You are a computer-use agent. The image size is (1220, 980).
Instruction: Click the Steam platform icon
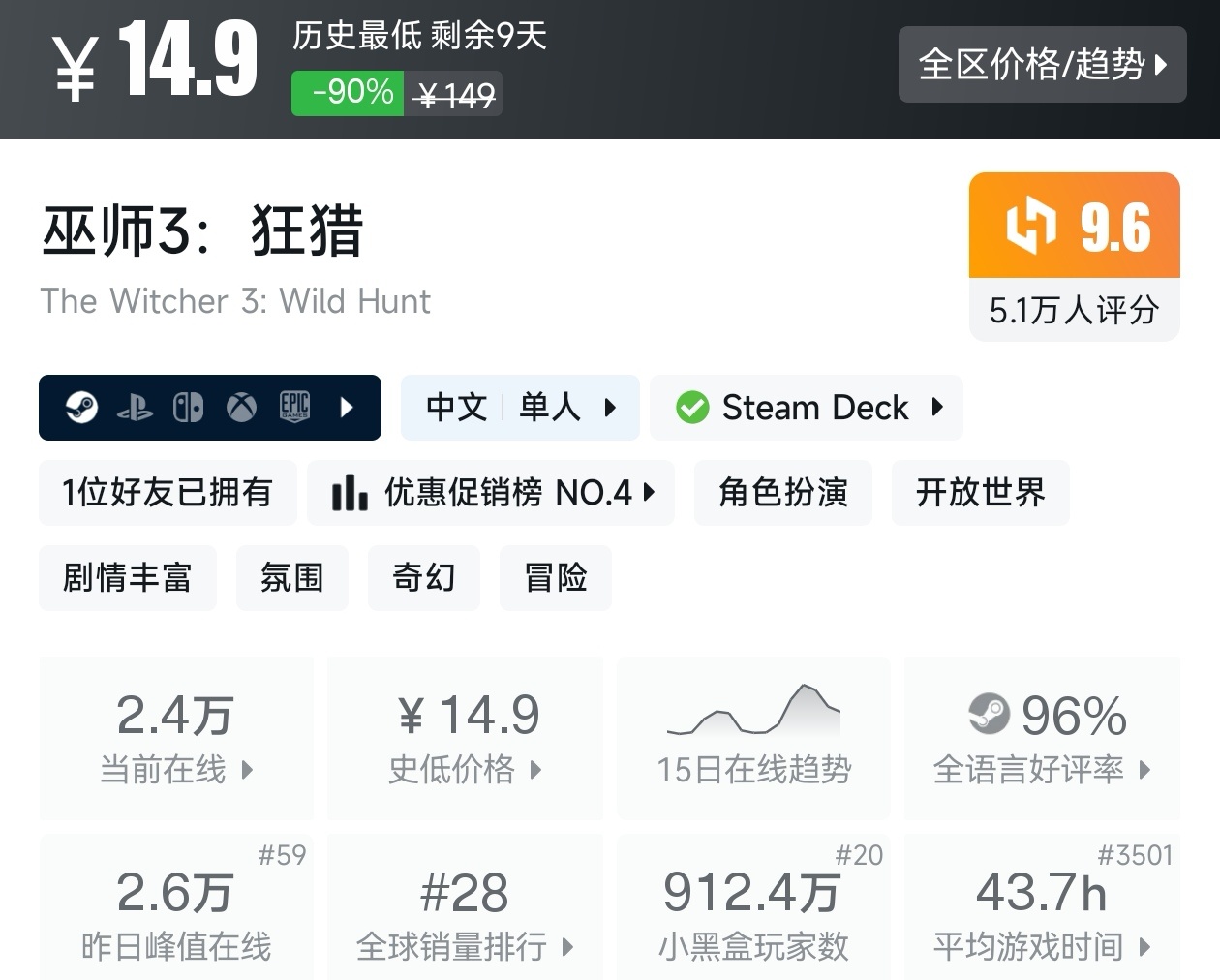(x=81, y=408)
